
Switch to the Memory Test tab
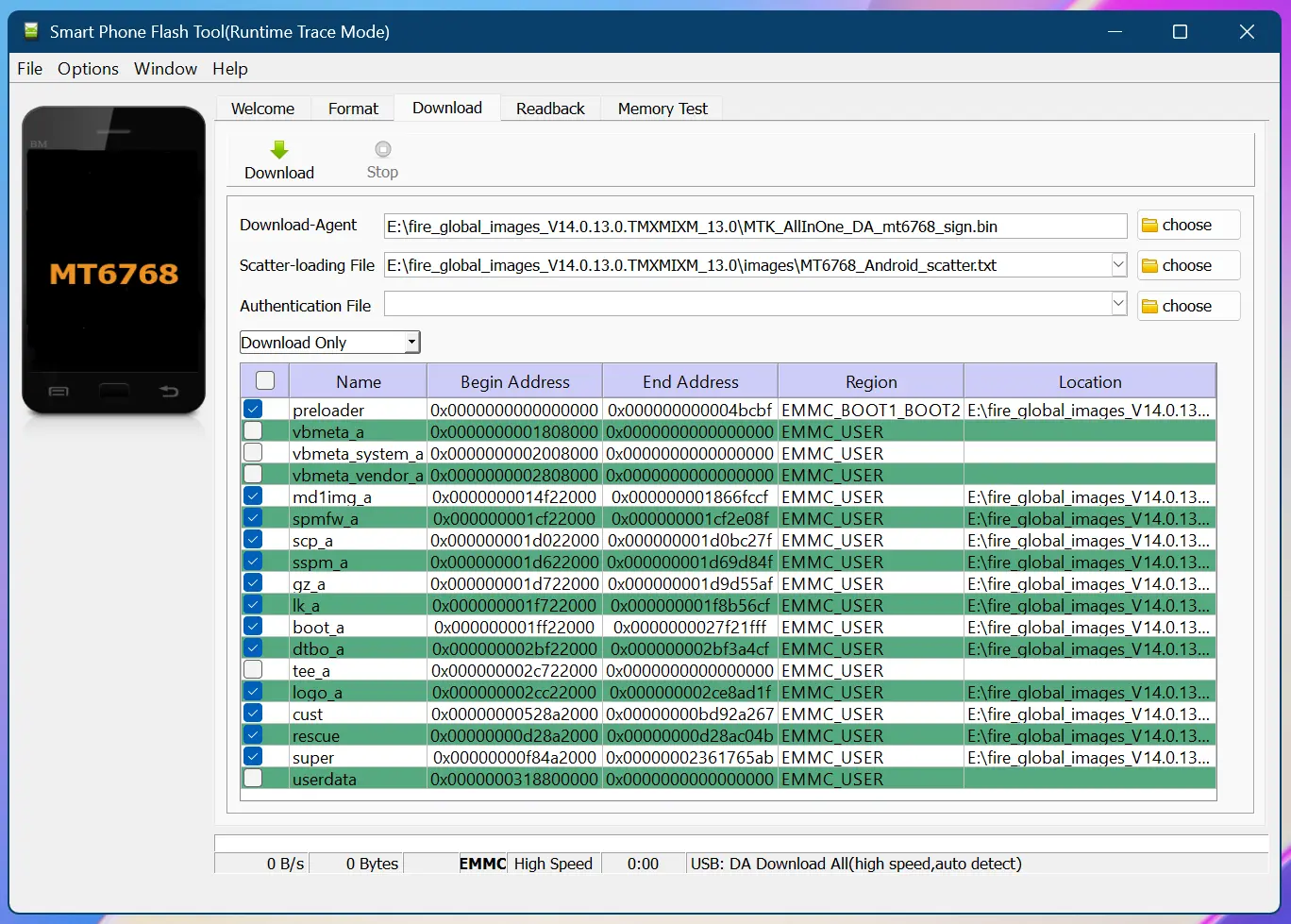click(x=662, y=109)
